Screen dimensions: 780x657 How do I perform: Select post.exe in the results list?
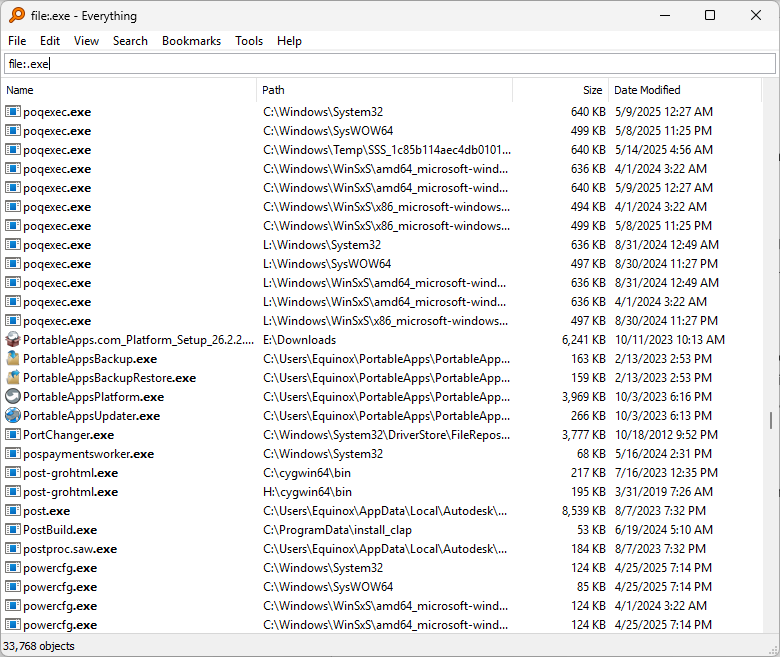tap(46, 511)
